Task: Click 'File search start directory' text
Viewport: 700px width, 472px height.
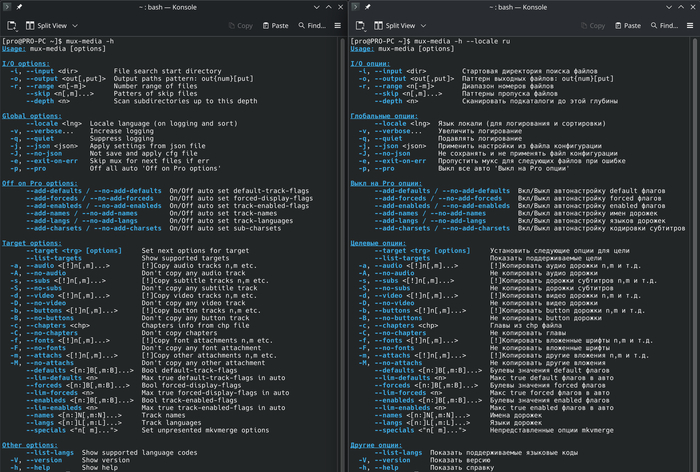Action: tap(167, 71)
